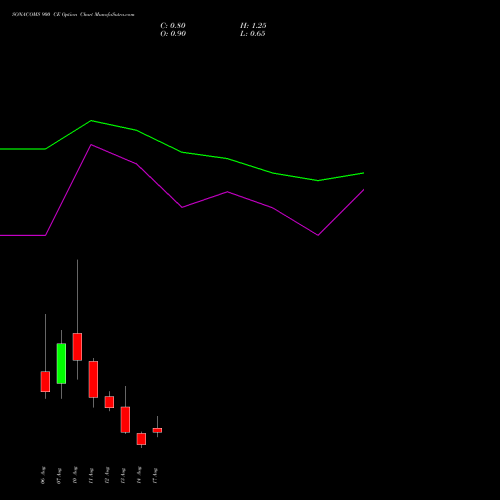Click the '11 Aug' date label
The height and width of the screenshot is (500, 500).
pos(91,476)
